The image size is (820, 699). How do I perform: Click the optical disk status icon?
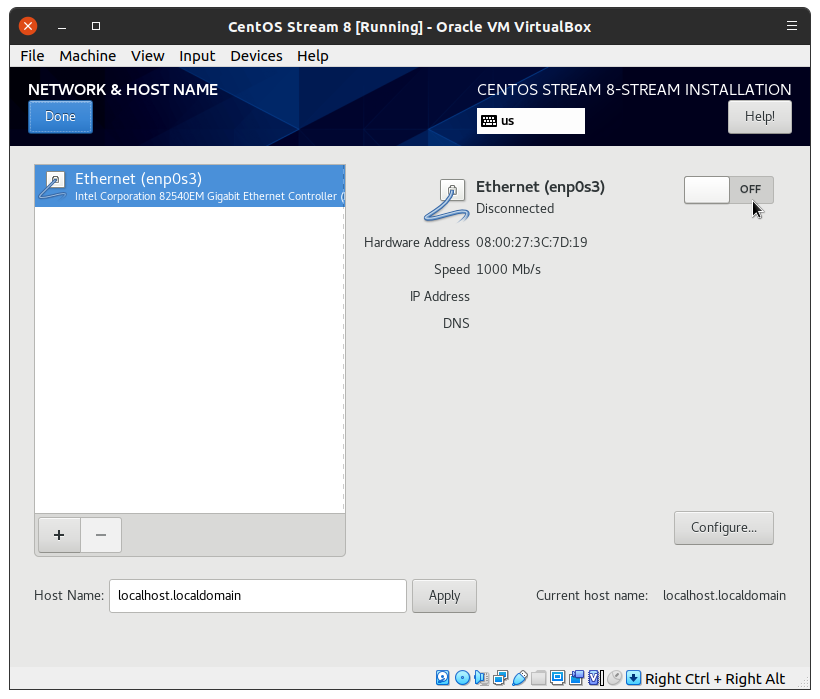pyautogui.click(x=462, y=678)
